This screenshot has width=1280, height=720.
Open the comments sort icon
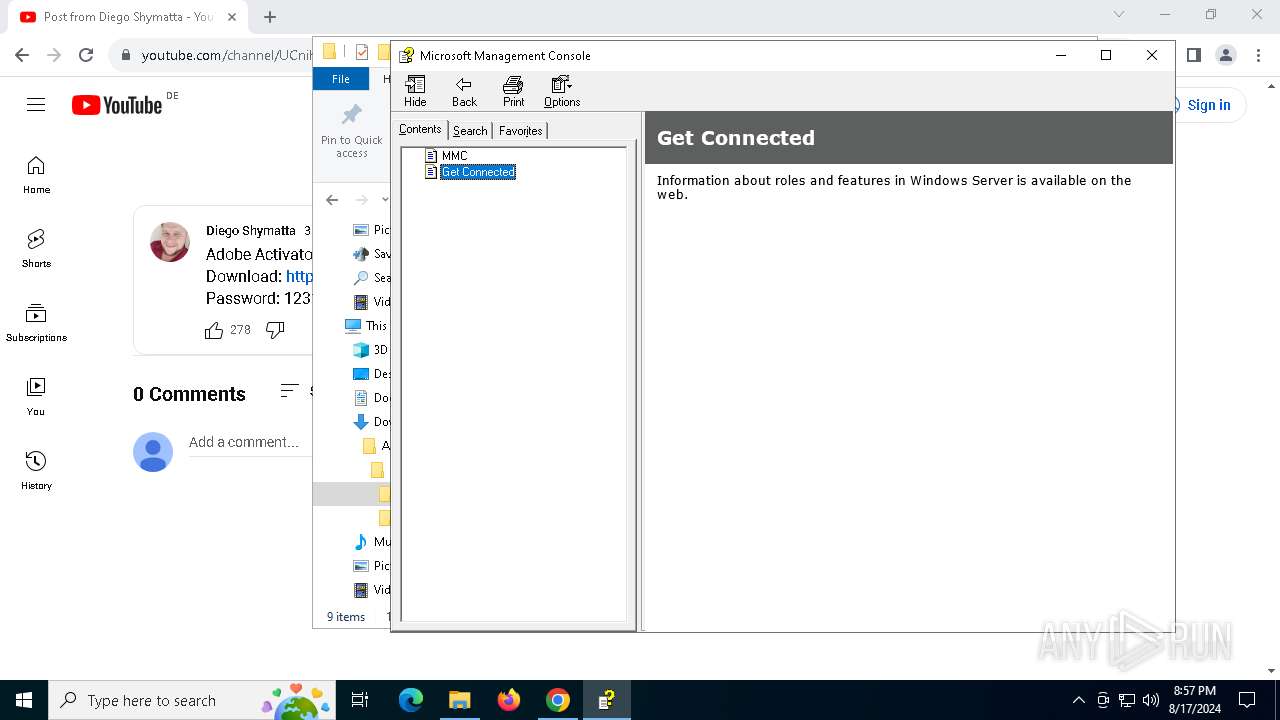(289, 391)
